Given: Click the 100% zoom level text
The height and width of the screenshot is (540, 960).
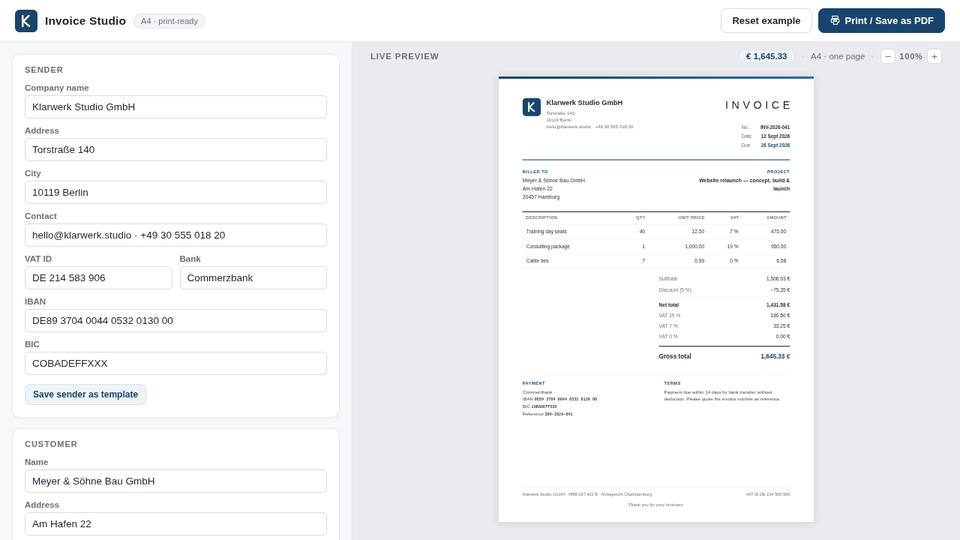Looking at the screenshot, I should (910, 56).
